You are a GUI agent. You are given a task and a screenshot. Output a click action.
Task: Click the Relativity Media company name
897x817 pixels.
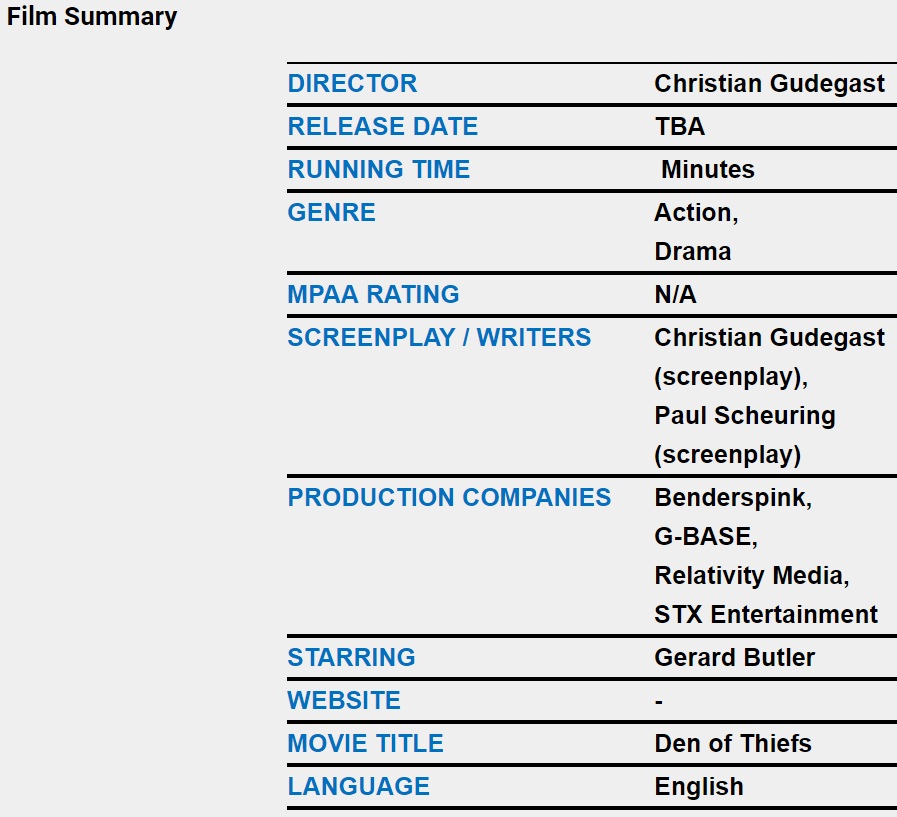pos(749,576)
